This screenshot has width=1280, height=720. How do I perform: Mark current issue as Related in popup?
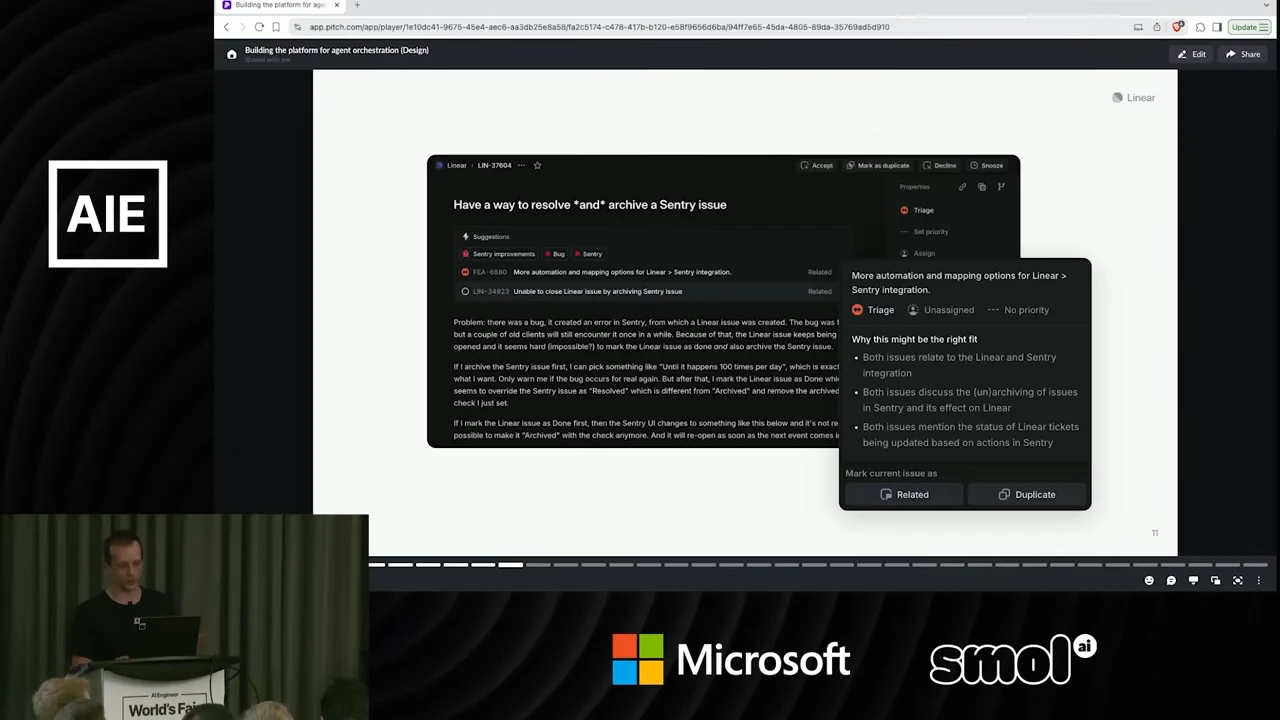pyautogui.click(x=904, y=494)
